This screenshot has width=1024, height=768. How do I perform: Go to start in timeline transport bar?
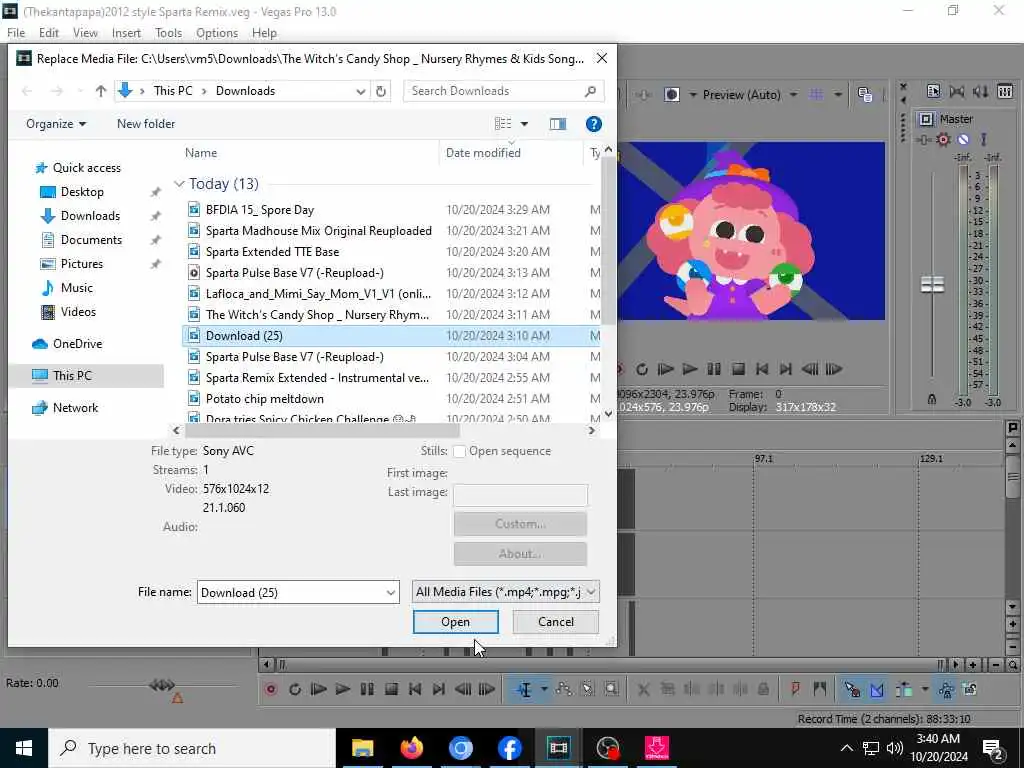coord(415,689)
